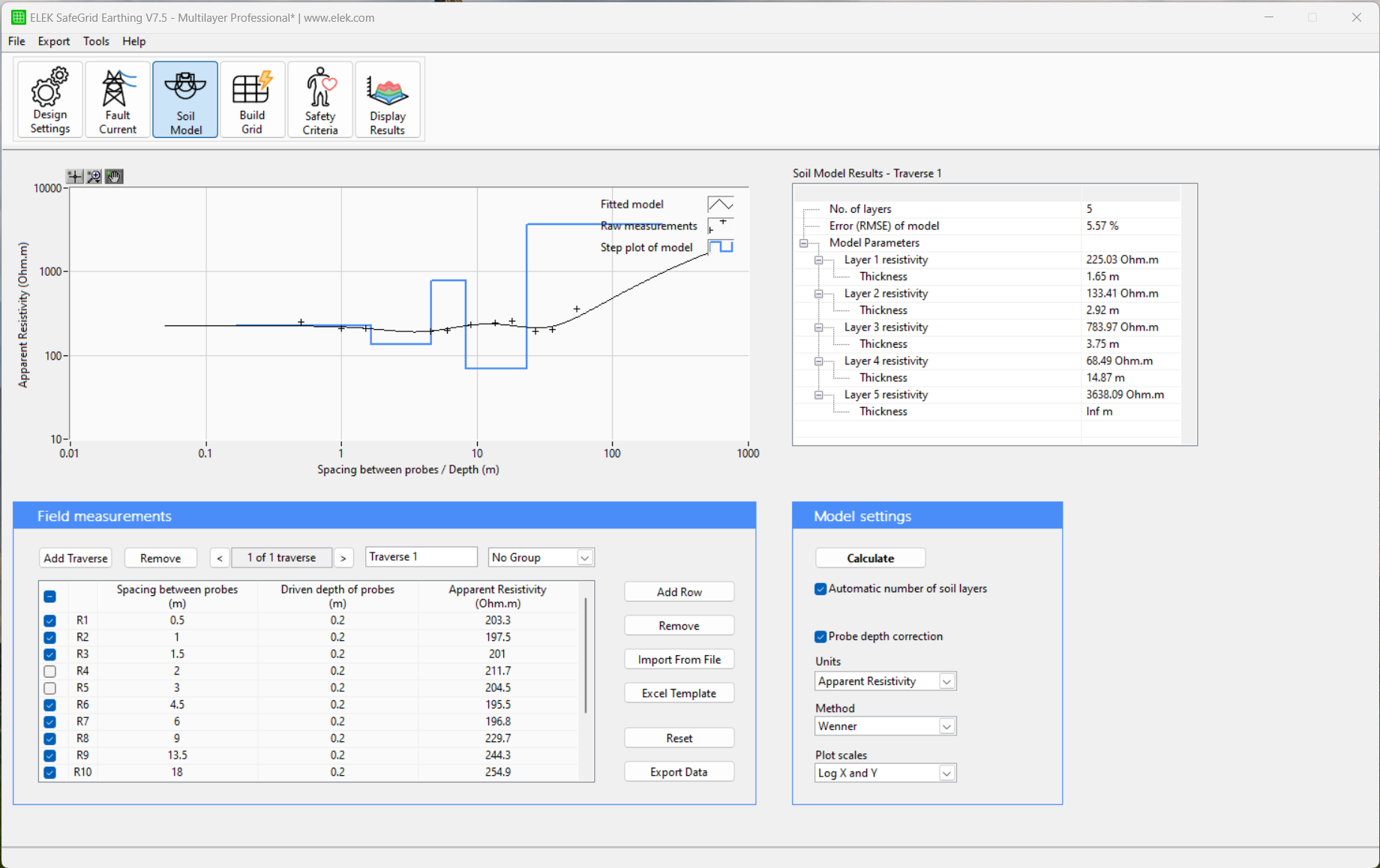This screenshot has width=1380, height=868.
Task: Click the Excel Template button
Action: [x=679, y=693]
